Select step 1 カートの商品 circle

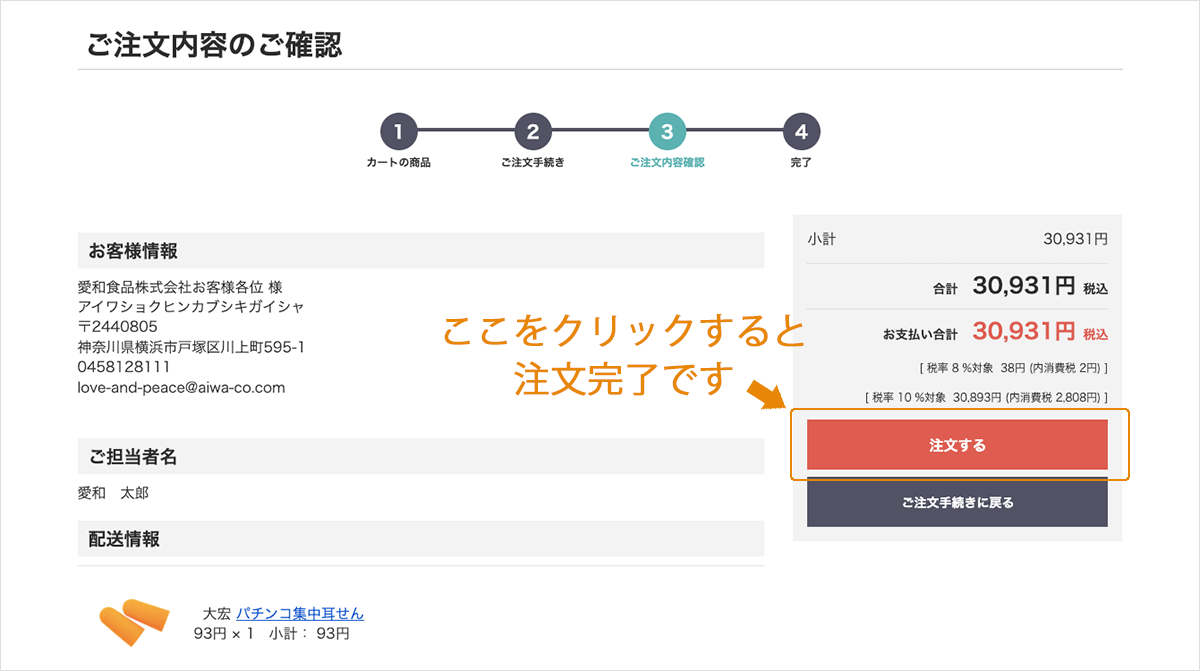point(398,131)
